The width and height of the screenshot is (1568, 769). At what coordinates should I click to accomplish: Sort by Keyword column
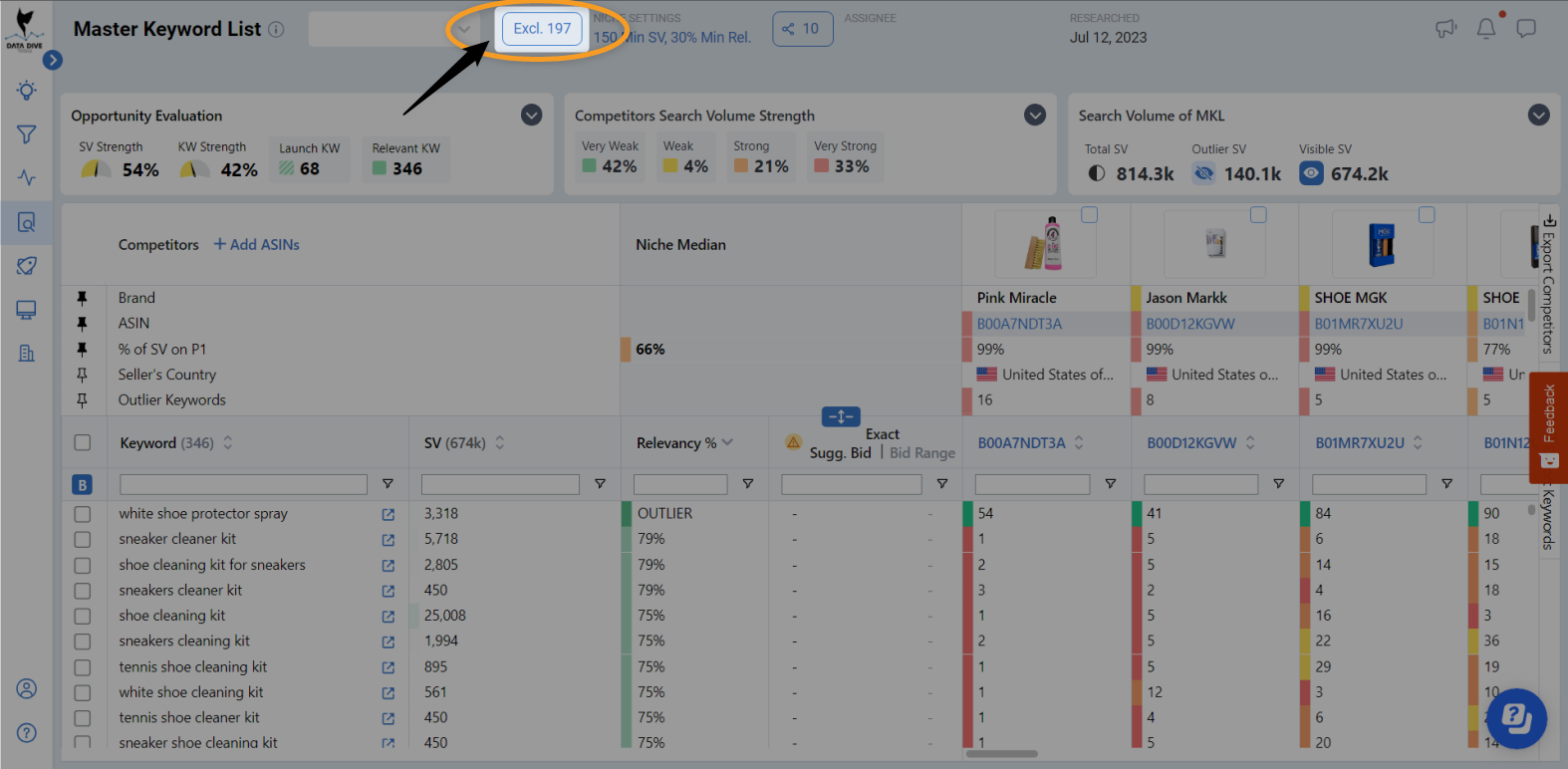click(228, 443)
